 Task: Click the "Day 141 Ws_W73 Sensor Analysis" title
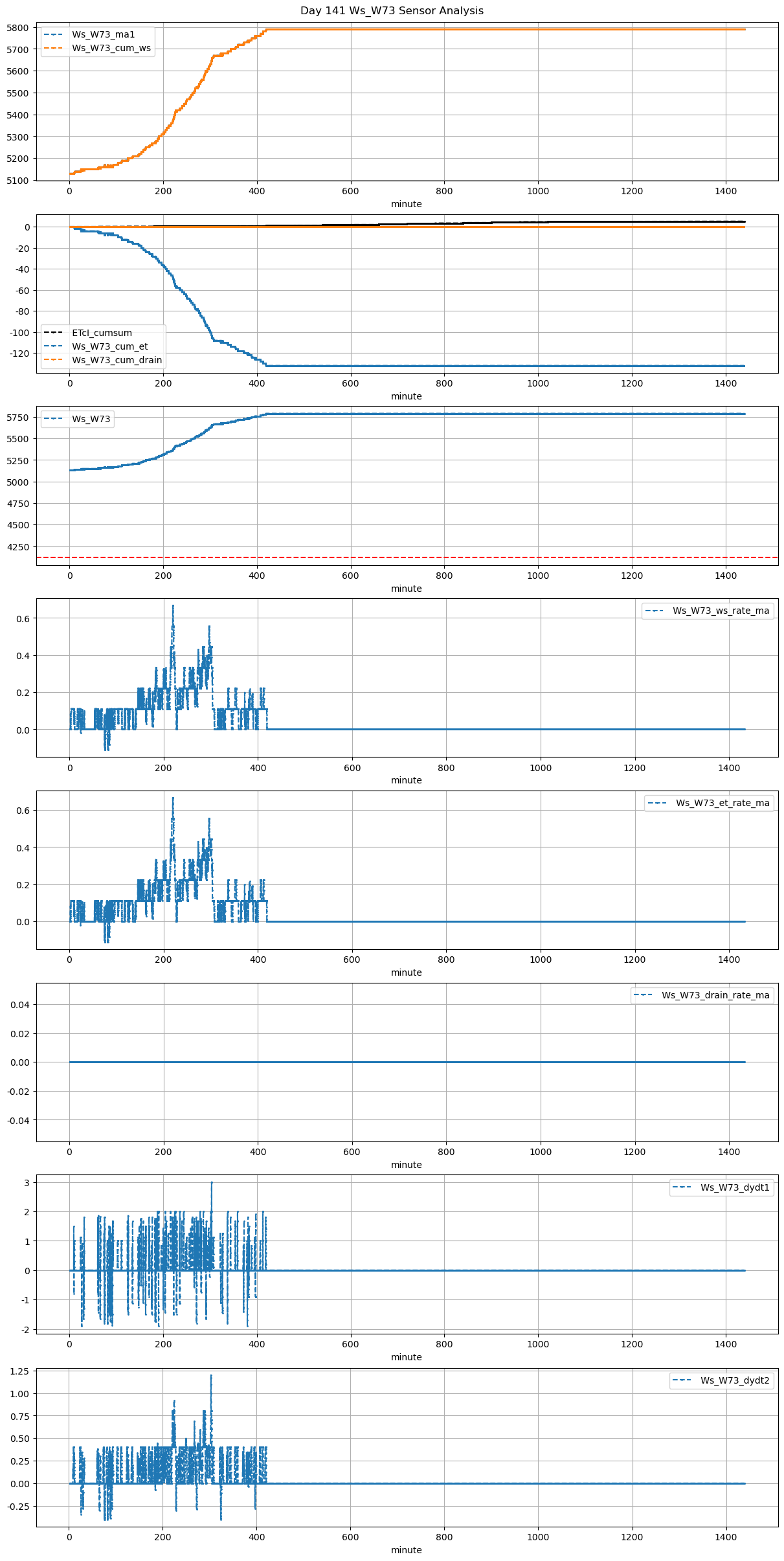[392, 11]
